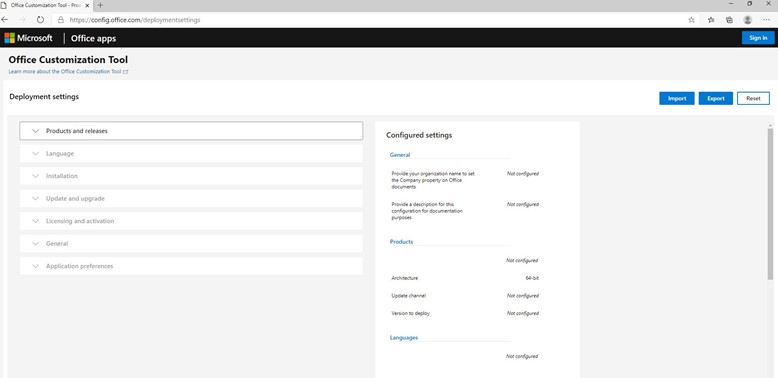Image resolution: width=778 pixels, height=378 pixels.
Task: Expand the Language section
Action: click(191, 154)
